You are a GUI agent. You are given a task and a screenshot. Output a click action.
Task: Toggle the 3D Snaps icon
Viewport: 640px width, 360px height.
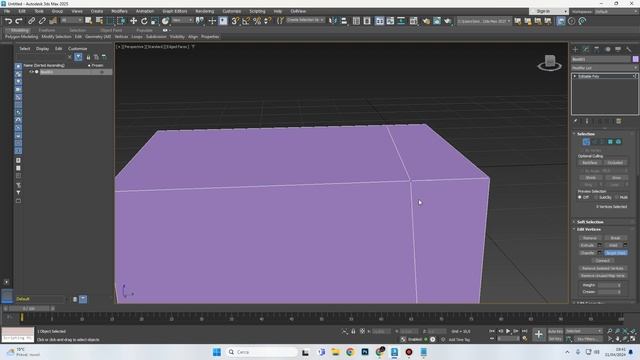coord(235,21)
